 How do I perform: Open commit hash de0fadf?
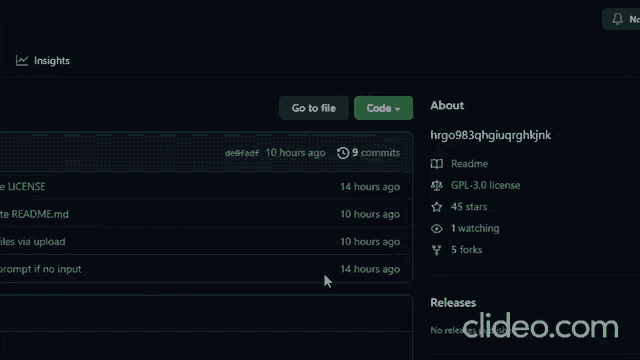pyautogui.click(x=242, y=153)
